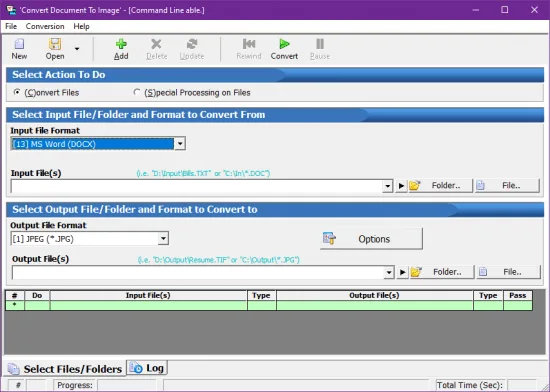Open the Output File Format dropdown
This screenshot has width=550, height=392.
pyautogui.click(x=163, y=238)
